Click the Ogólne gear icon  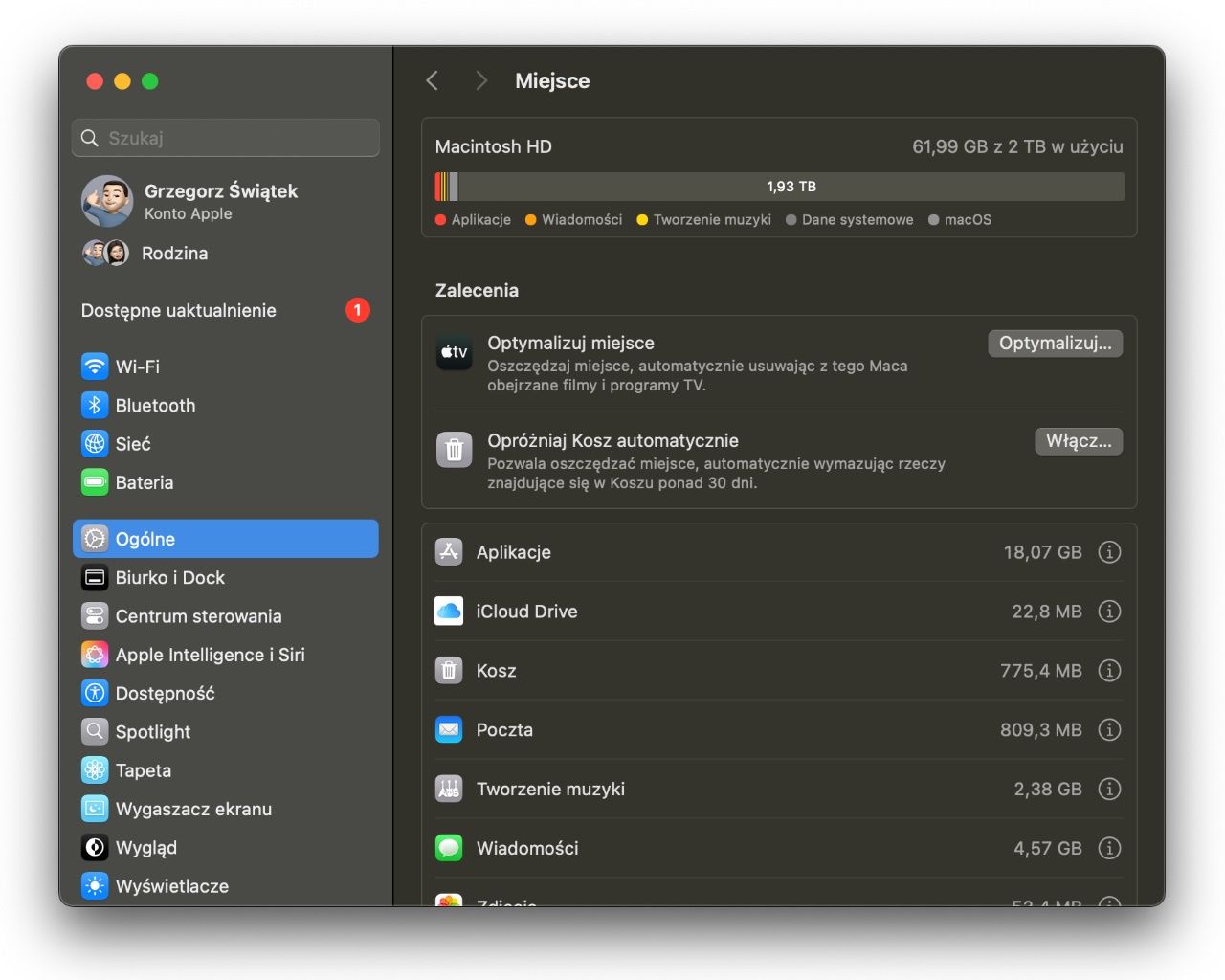tap(95, 539)
